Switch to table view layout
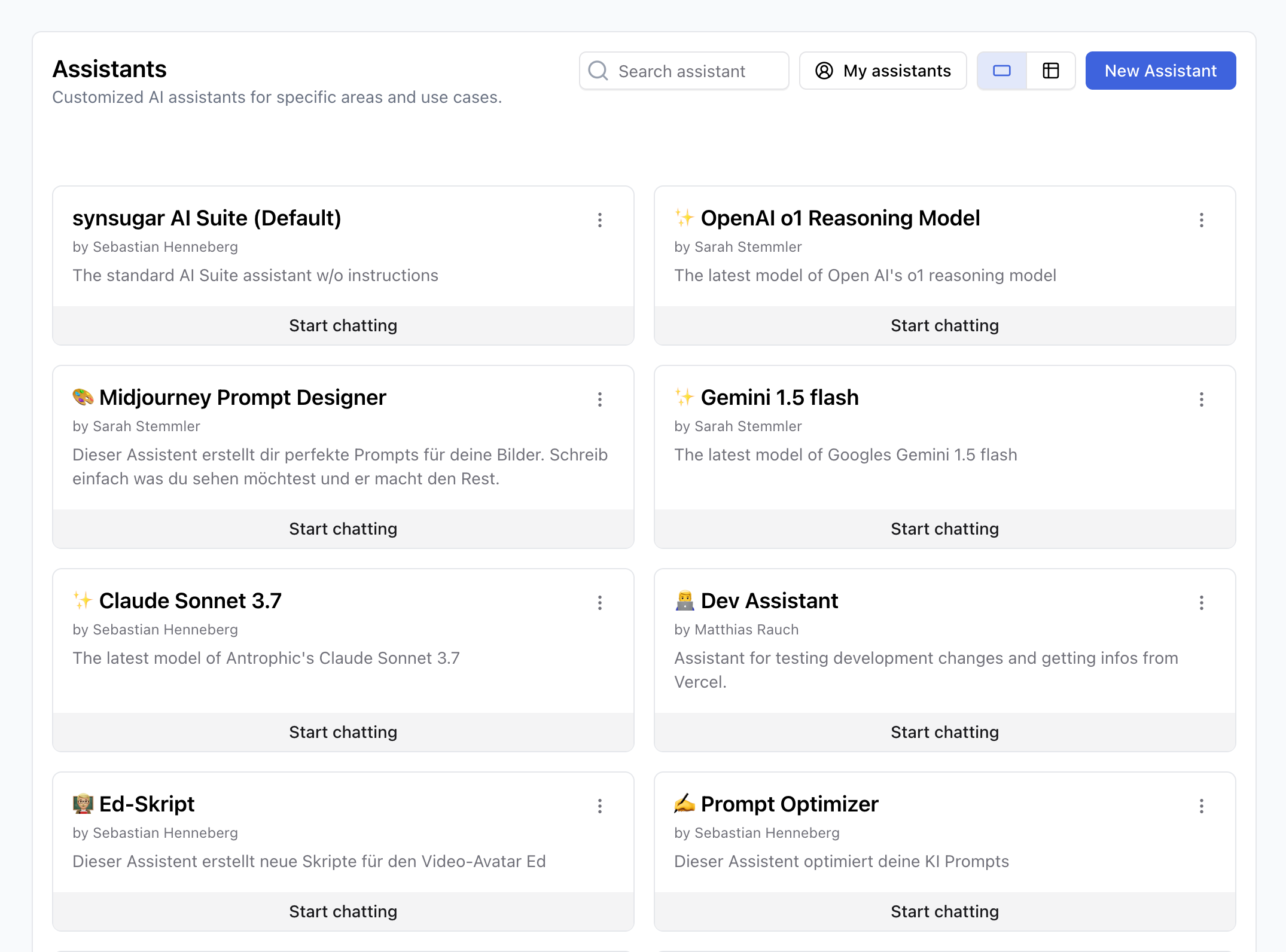Screen dimensions: 1286x952 [1051, 71]
